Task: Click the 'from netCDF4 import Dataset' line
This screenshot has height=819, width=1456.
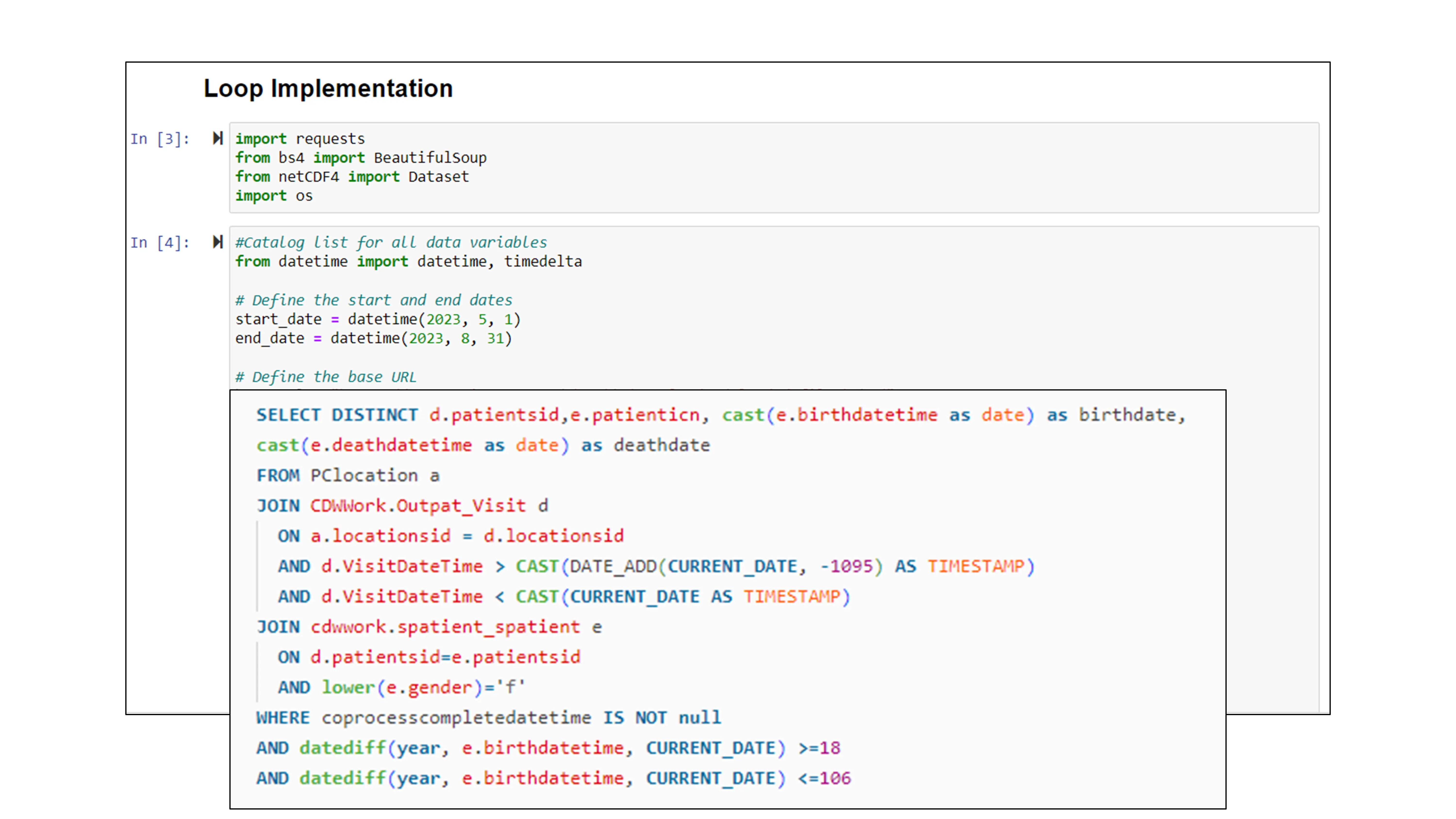Action: click(x=352, y=177)
